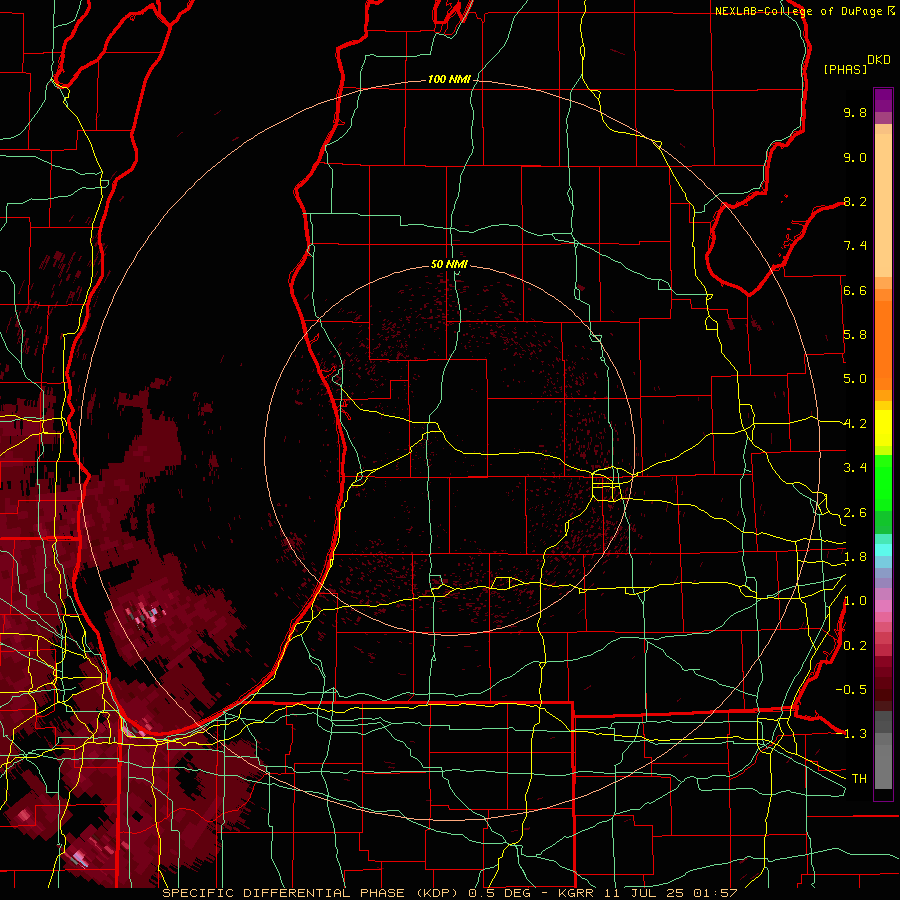Click the purple top band of the color scale
900x900 pixels.
tap(883, 100)
